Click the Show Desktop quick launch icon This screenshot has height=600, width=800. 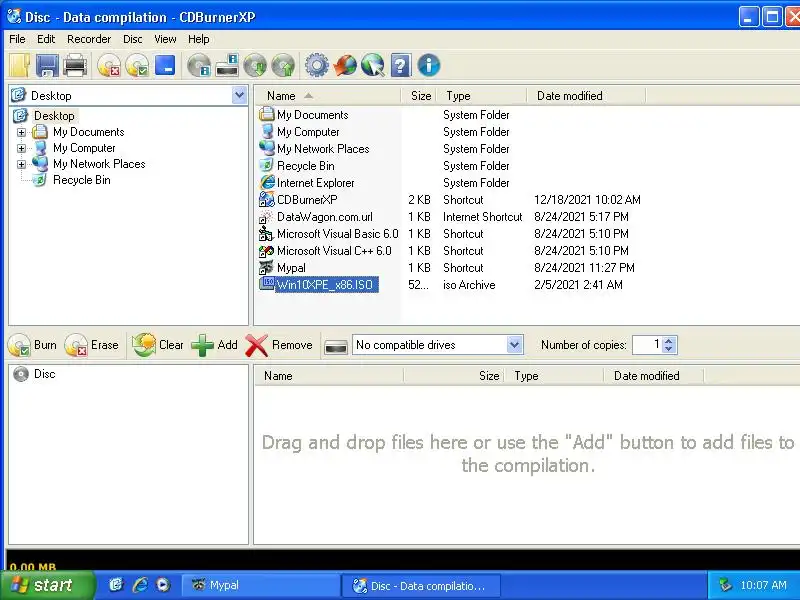117,585
